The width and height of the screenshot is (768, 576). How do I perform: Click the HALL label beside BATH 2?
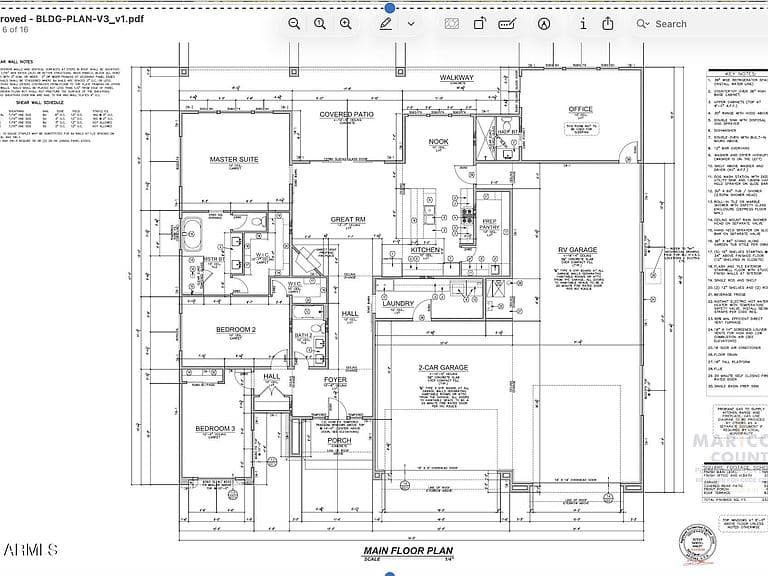(350, 314)
